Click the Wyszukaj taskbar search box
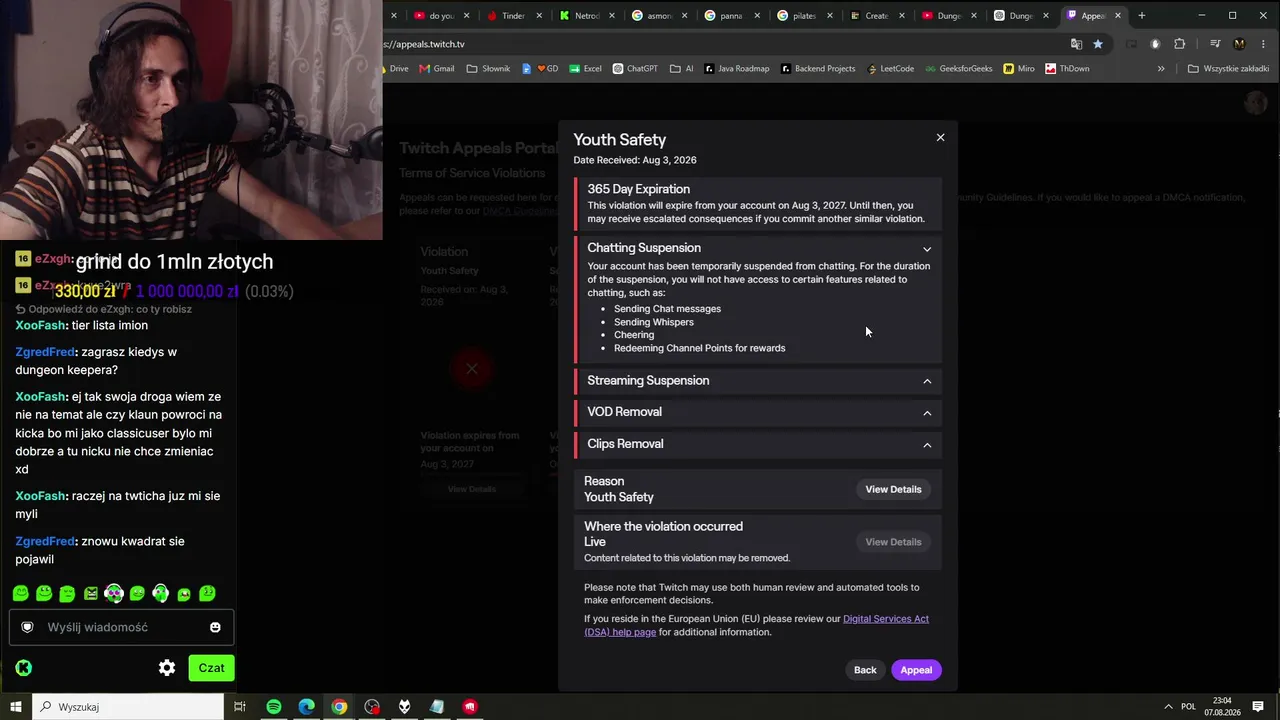This screenshot has height=720, width=1280. tap(128, 707)
